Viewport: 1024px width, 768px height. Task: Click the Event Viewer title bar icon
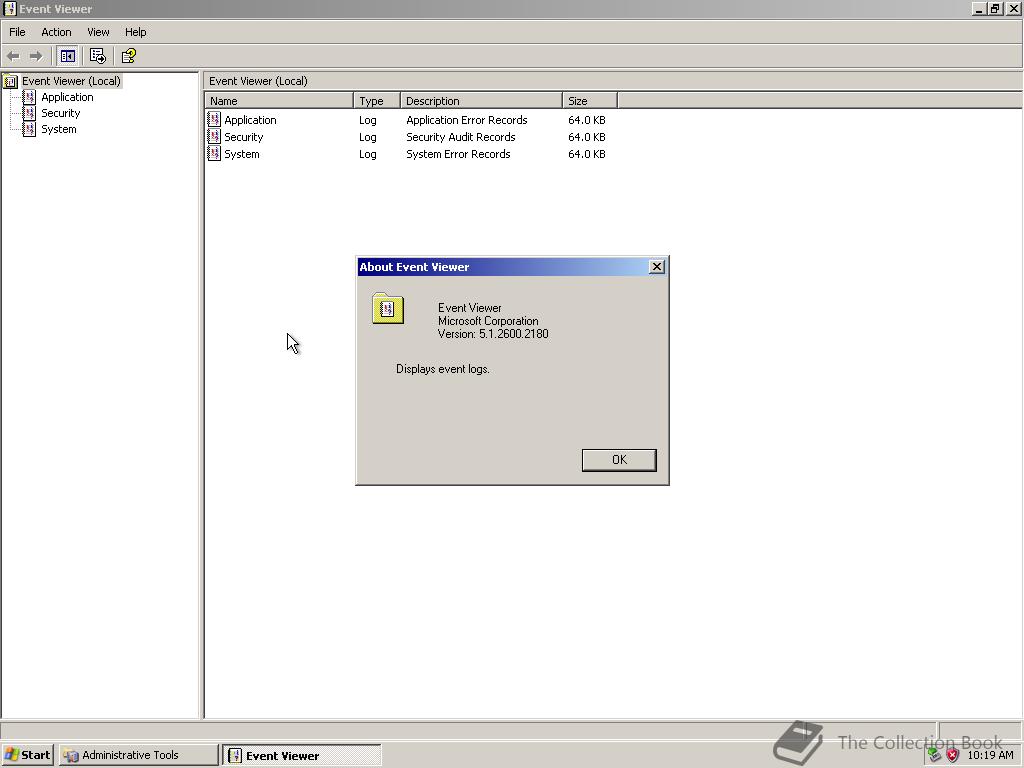click(x=9, y=8)
